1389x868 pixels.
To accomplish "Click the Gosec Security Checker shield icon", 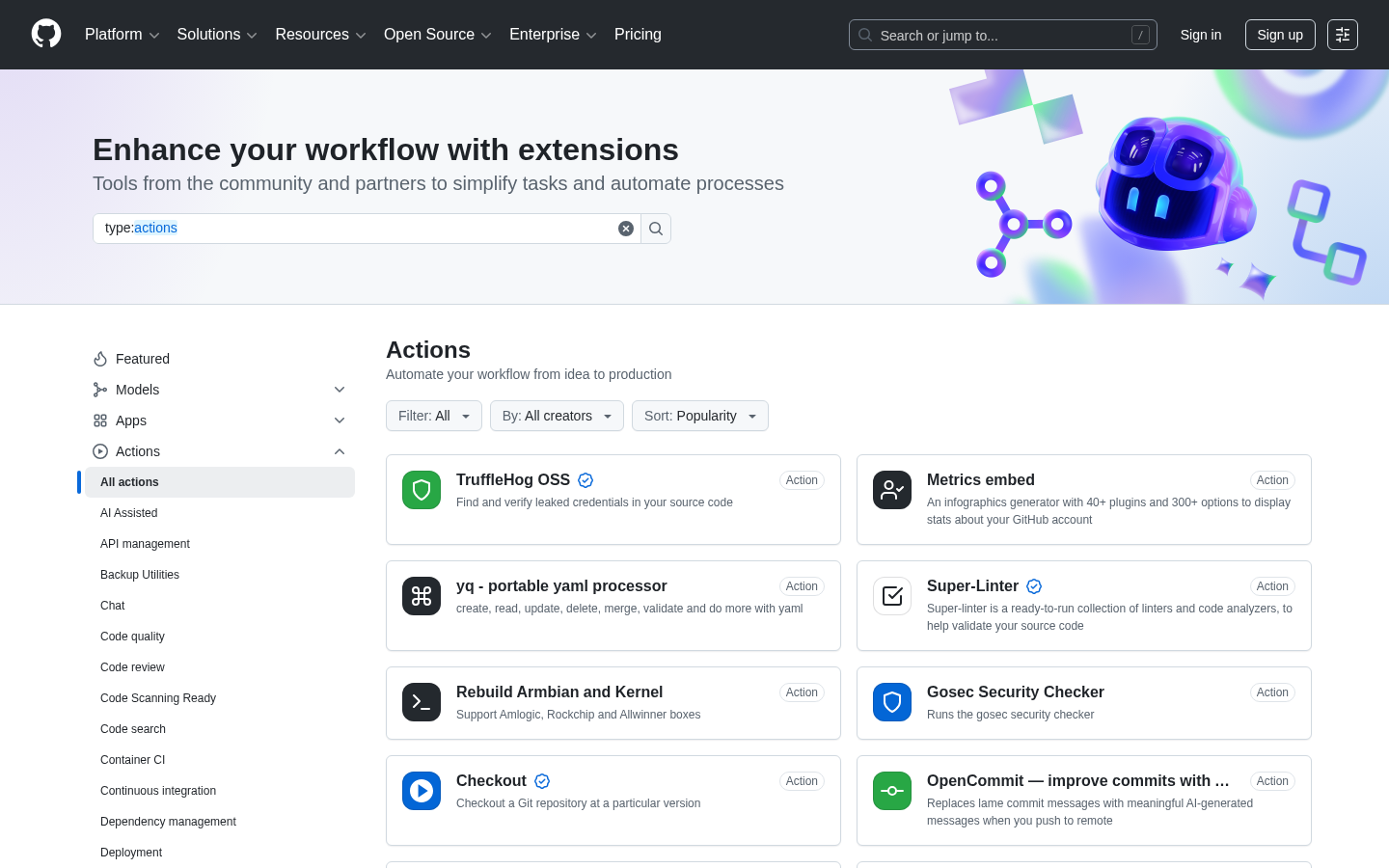I will [x=892, y=702].
